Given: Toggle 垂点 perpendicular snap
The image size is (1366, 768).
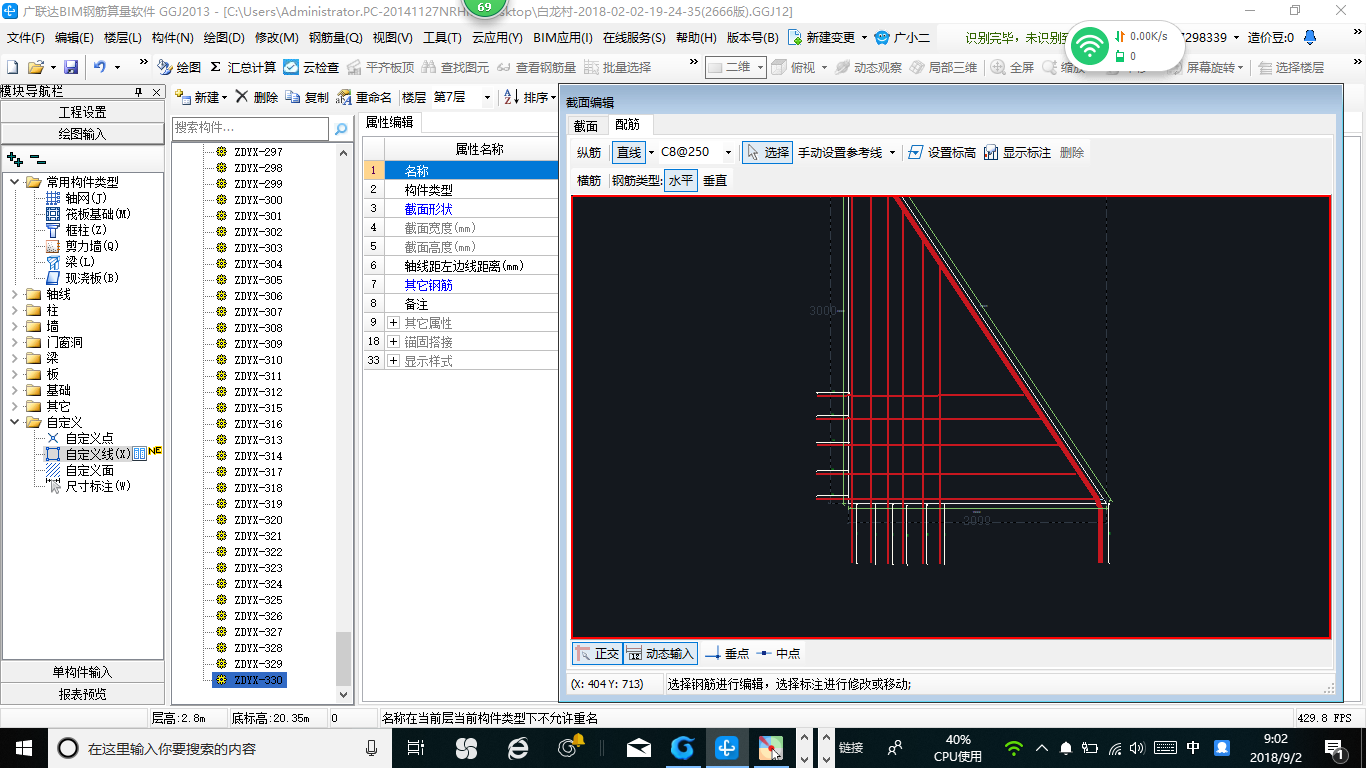Looking at the screenshot, I should point(727,653).
